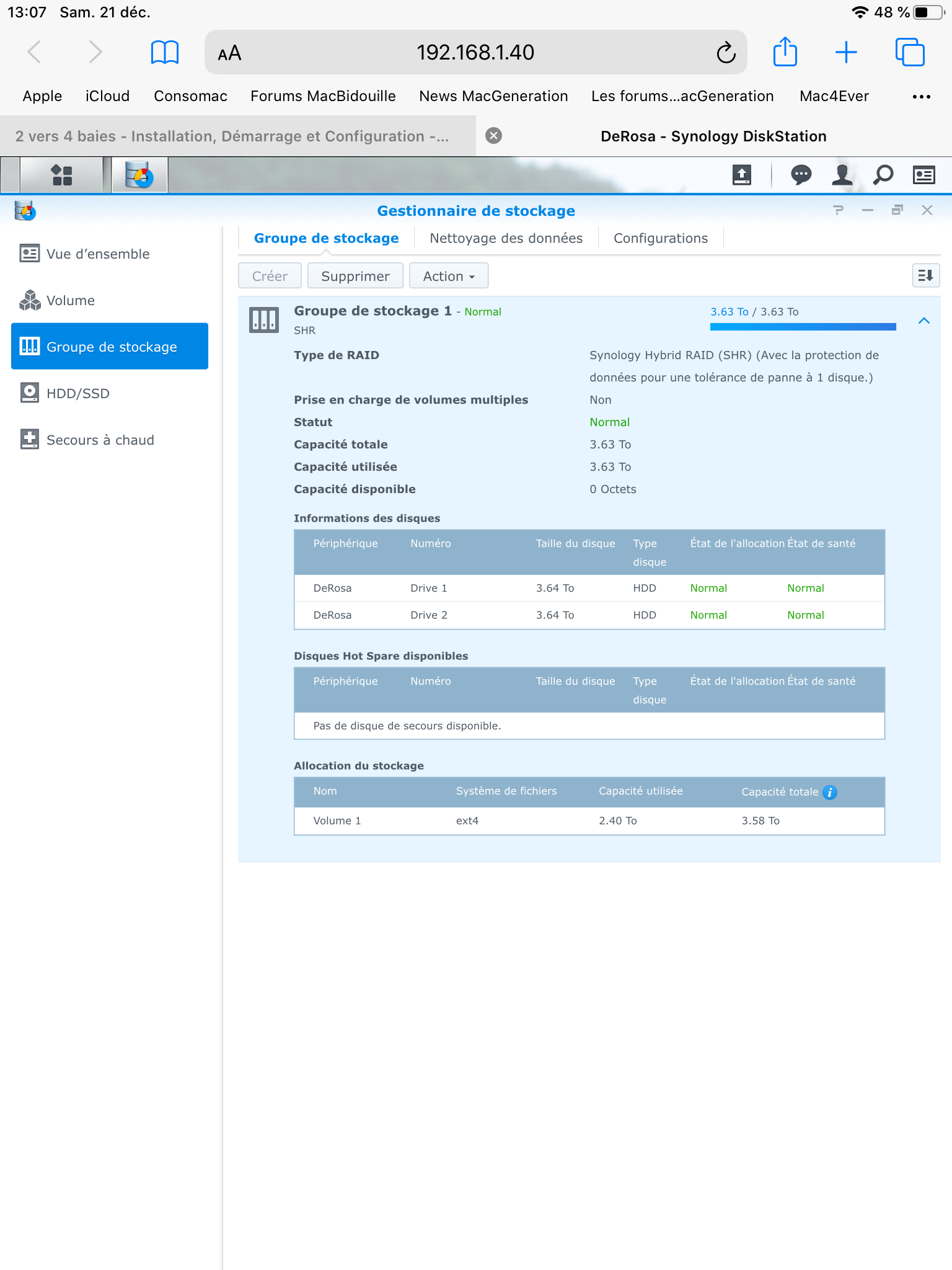Click the Supprimer button
952x1270 pixels.
click(x=355, y=276)
